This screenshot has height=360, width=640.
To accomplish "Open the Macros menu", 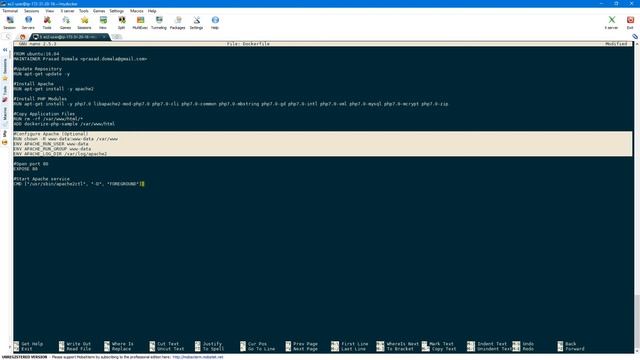I will pos(137,11).
